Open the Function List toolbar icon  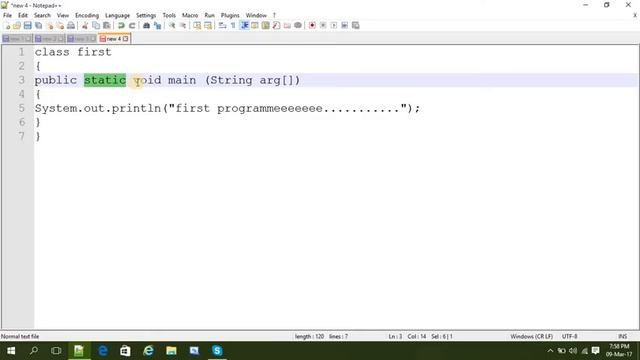tap(276, 26)
